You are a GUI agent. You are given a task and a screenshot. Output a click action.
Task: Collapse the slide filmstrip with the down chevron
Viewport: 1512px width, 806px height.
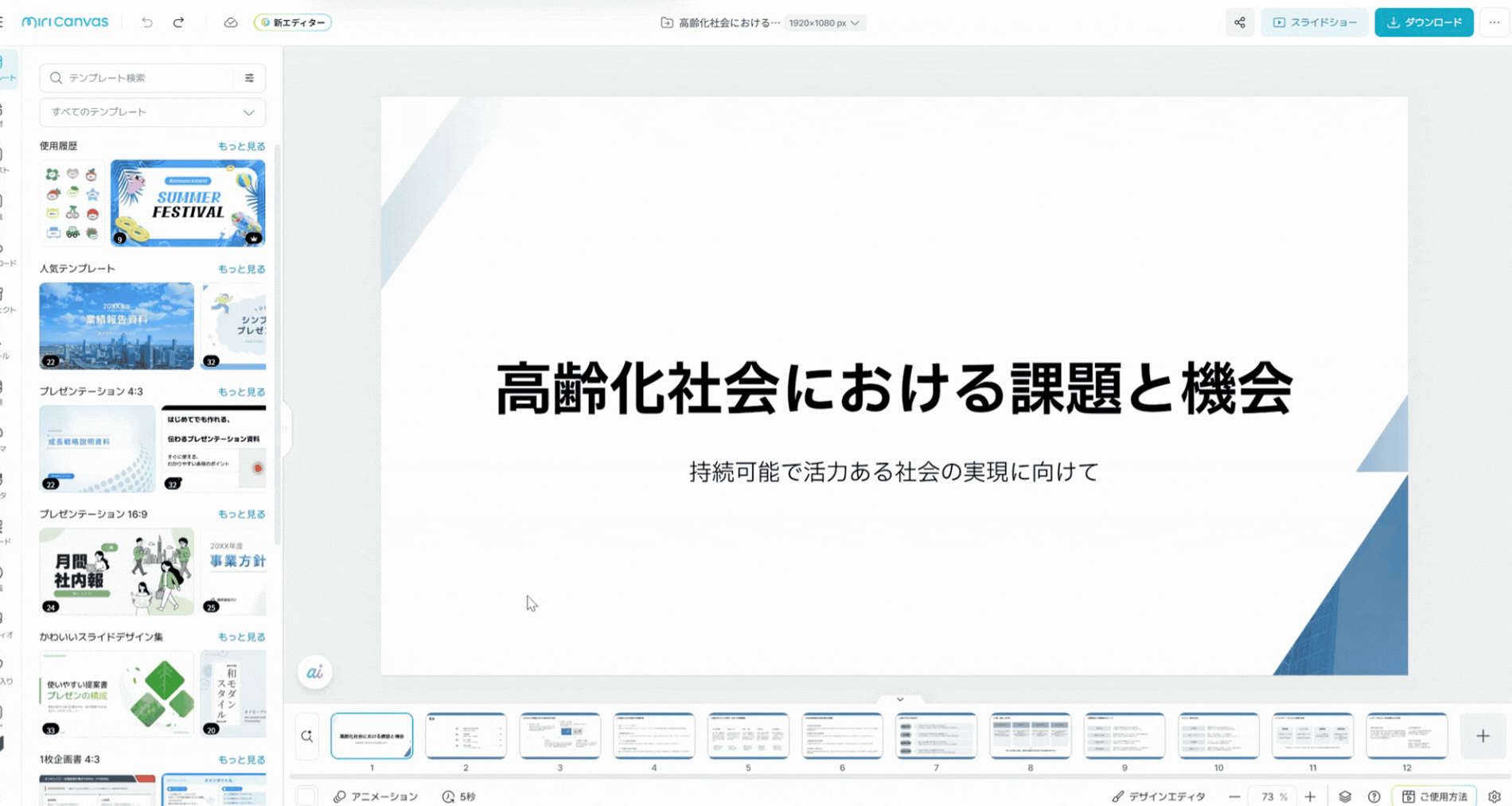point(899,699)
